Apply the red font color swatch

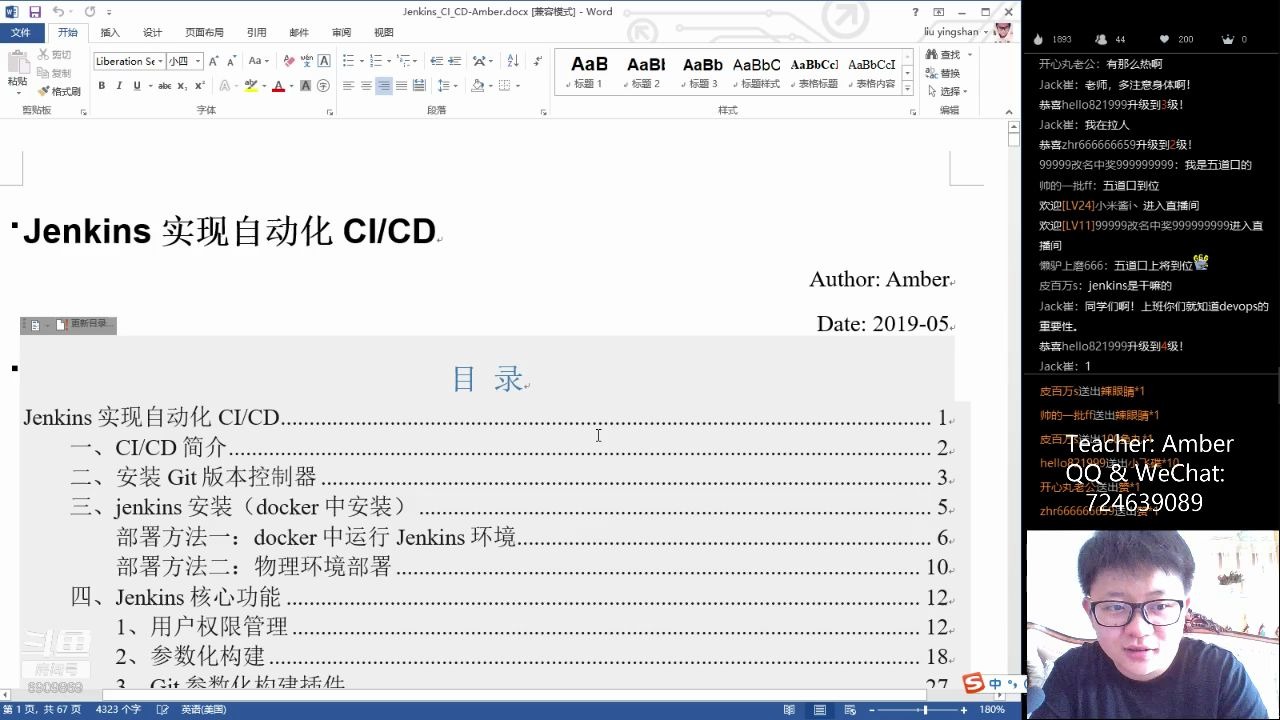278,86
